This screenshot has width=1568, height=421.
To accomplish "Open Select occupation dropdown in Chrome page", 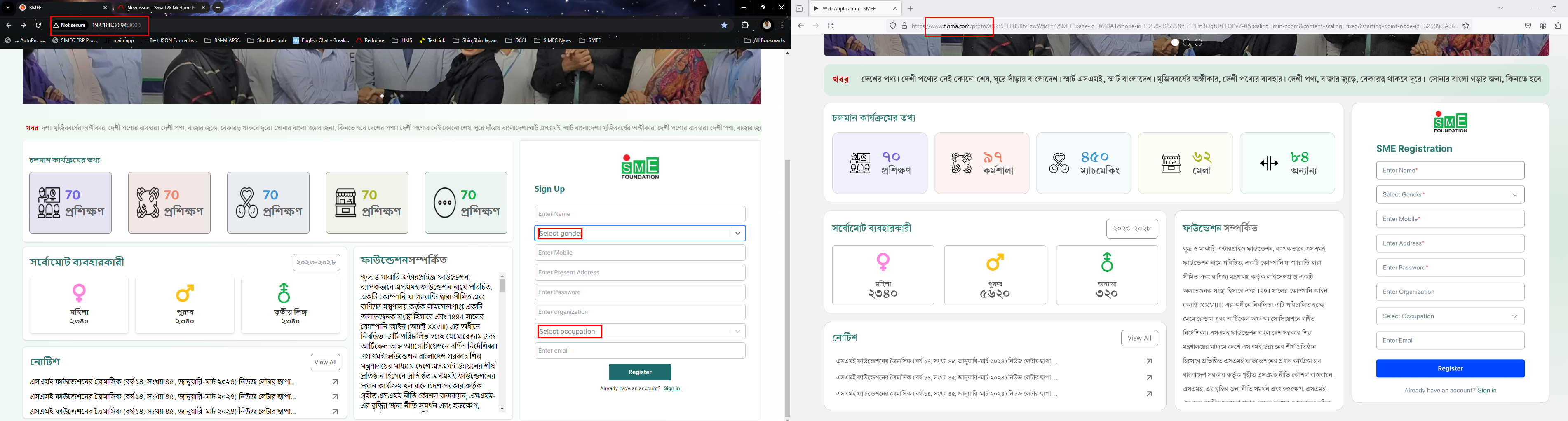I will 640,331.
